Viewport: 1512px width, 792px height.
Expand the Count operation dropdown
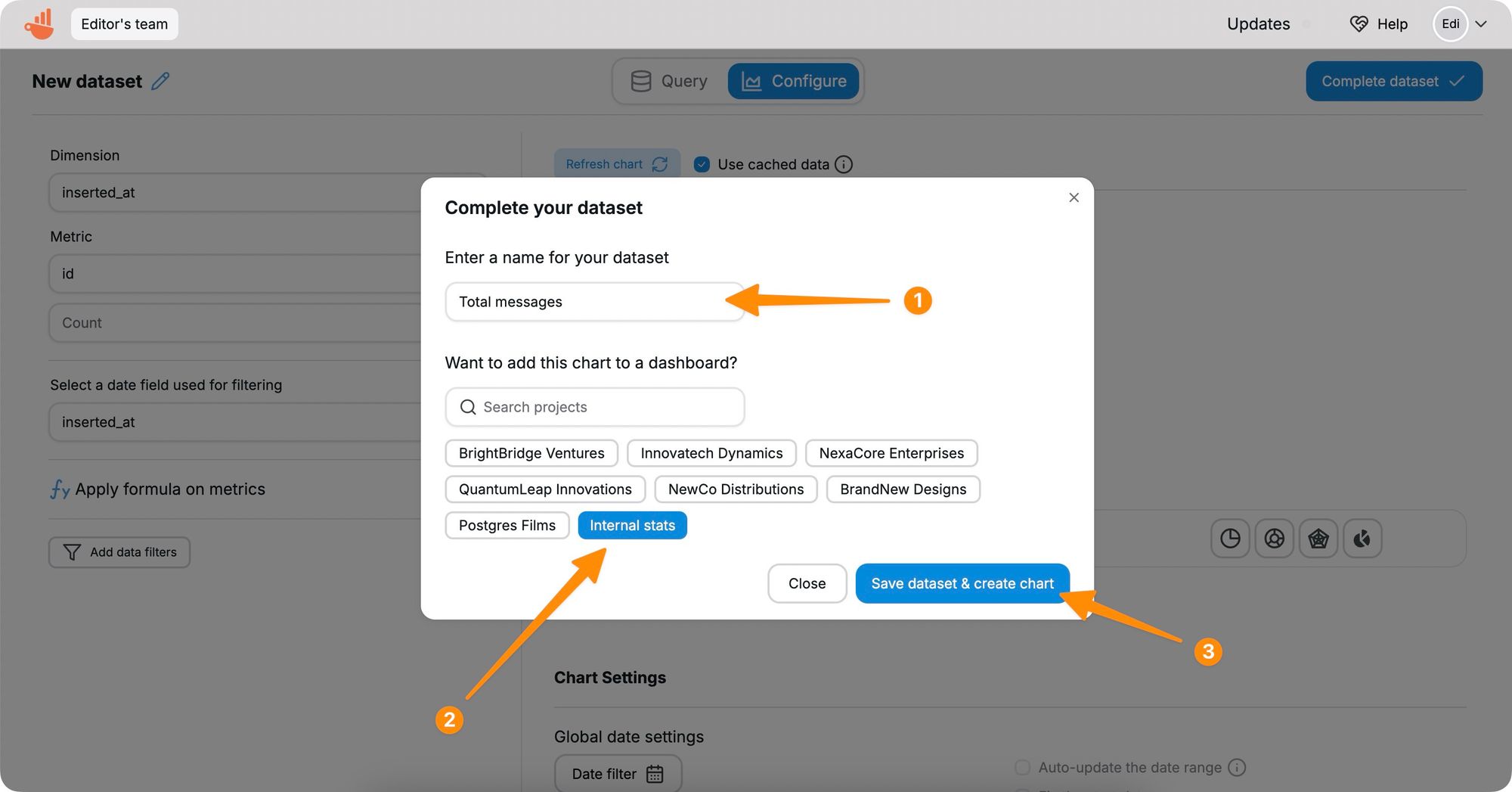click(234, 323)
